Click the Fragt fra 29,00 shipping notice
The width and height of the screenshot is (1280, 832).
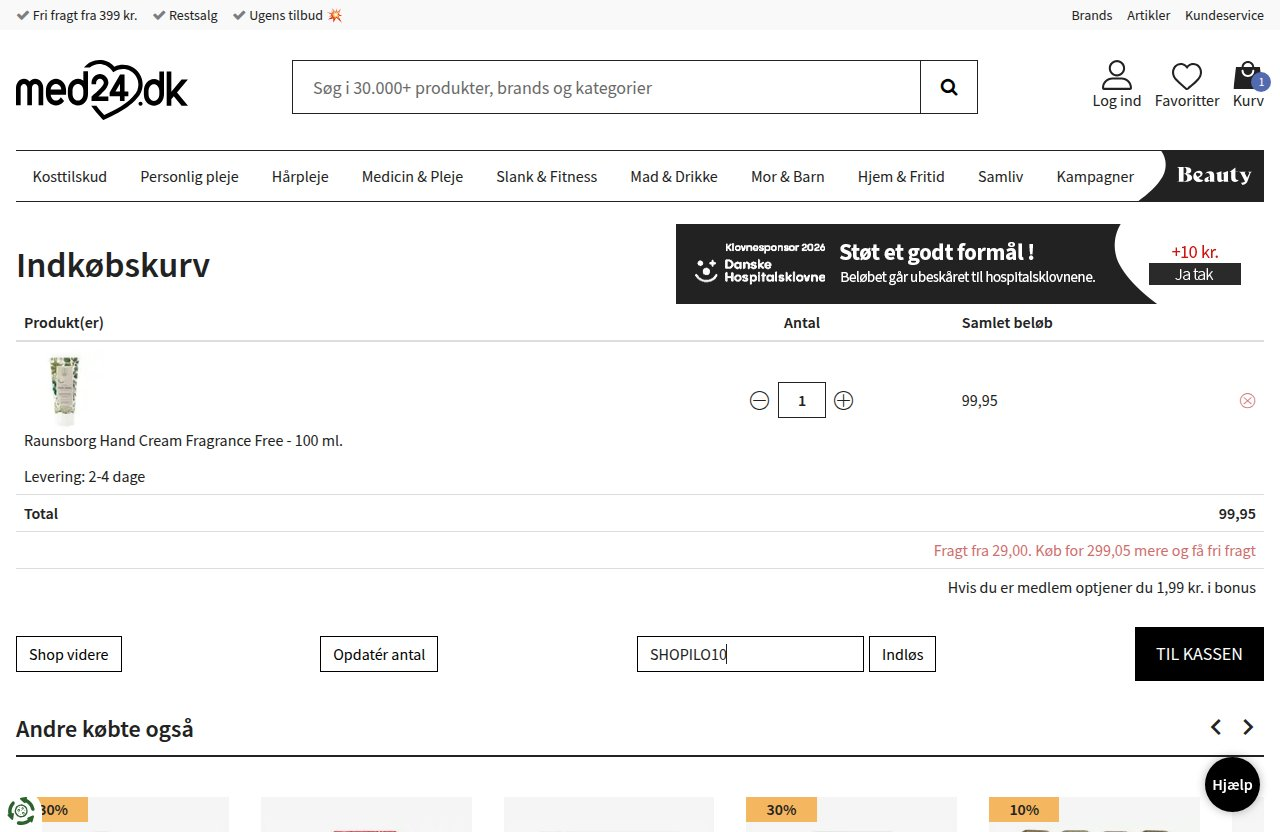click(x=1095, y=550)
